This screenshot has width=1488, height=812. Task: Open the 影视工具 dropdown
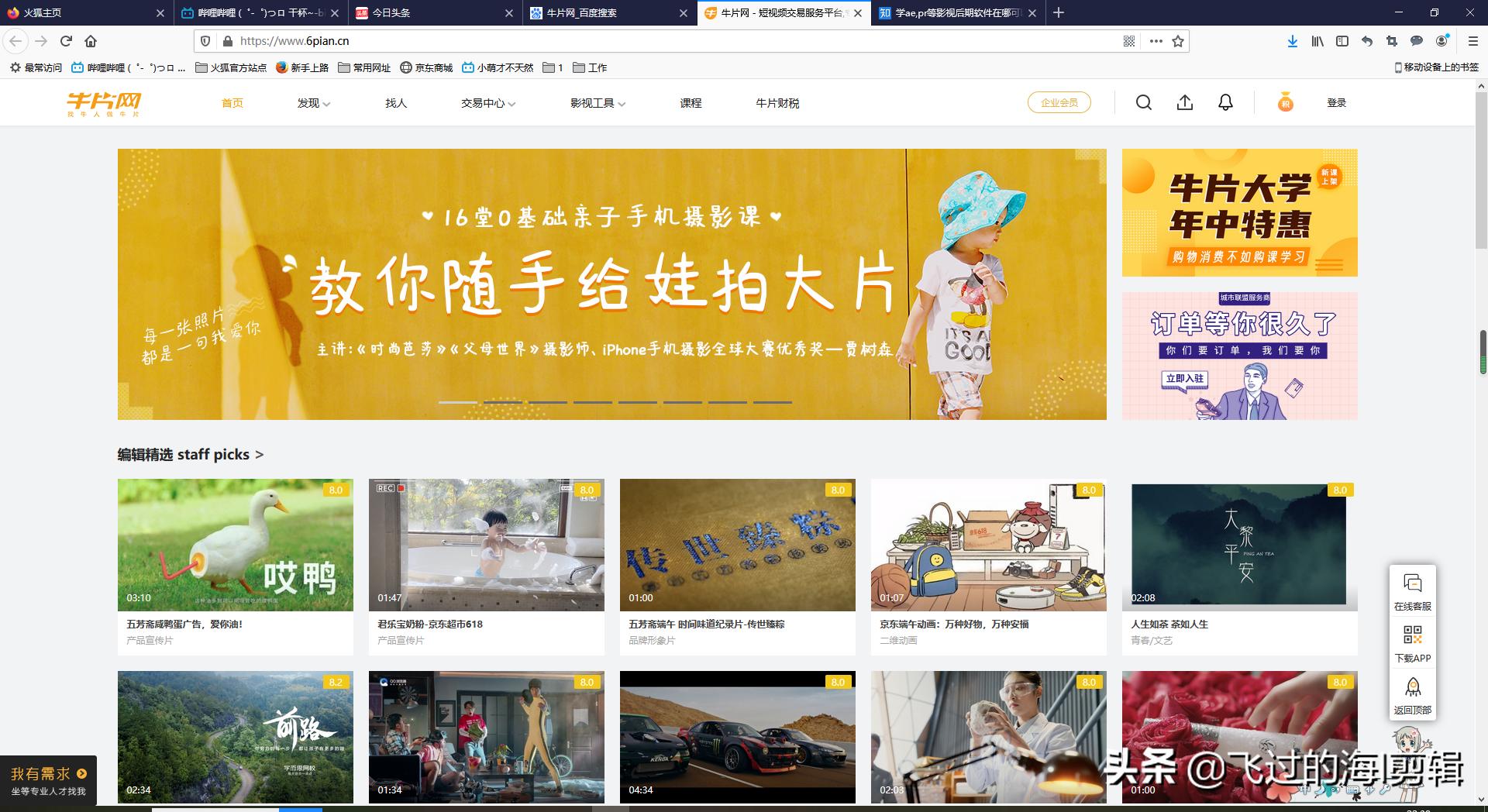click(x=595, y=102)
